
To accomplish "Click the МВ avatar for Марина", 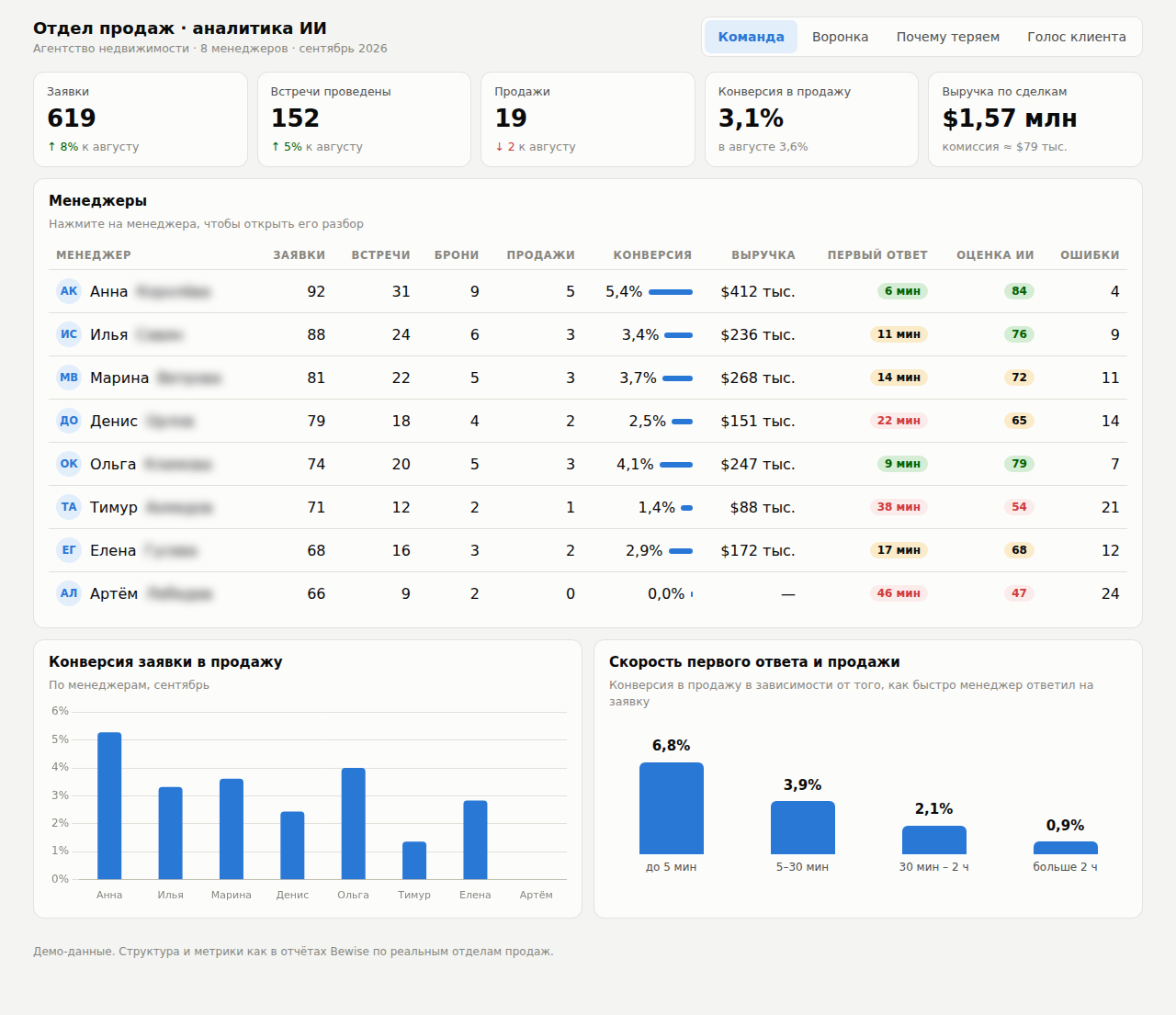I will [x=69, y=378].
